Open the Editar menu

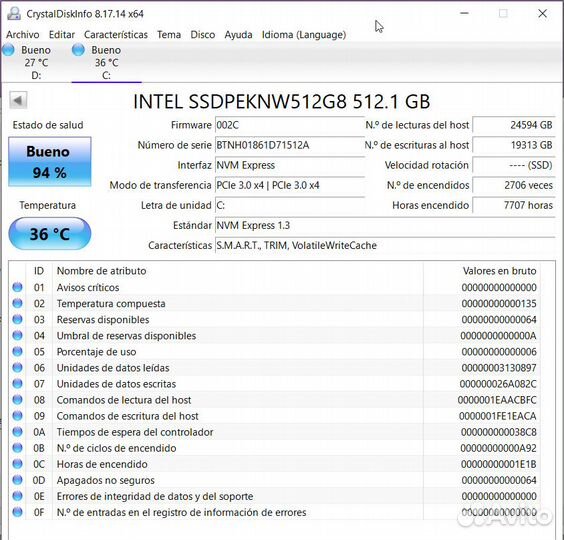coord(62,35)
